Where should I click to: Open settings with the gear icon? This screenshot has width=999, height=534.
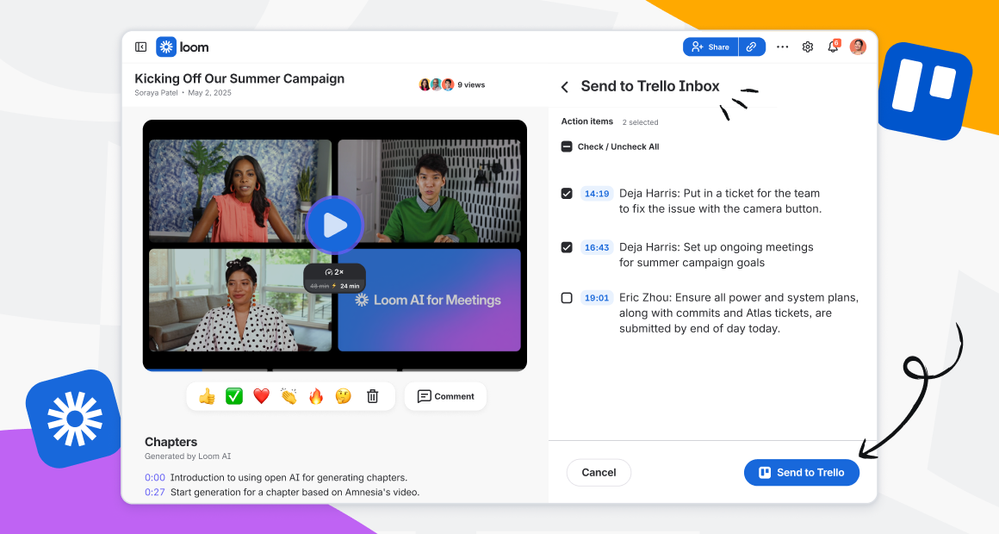click(807, 47)
